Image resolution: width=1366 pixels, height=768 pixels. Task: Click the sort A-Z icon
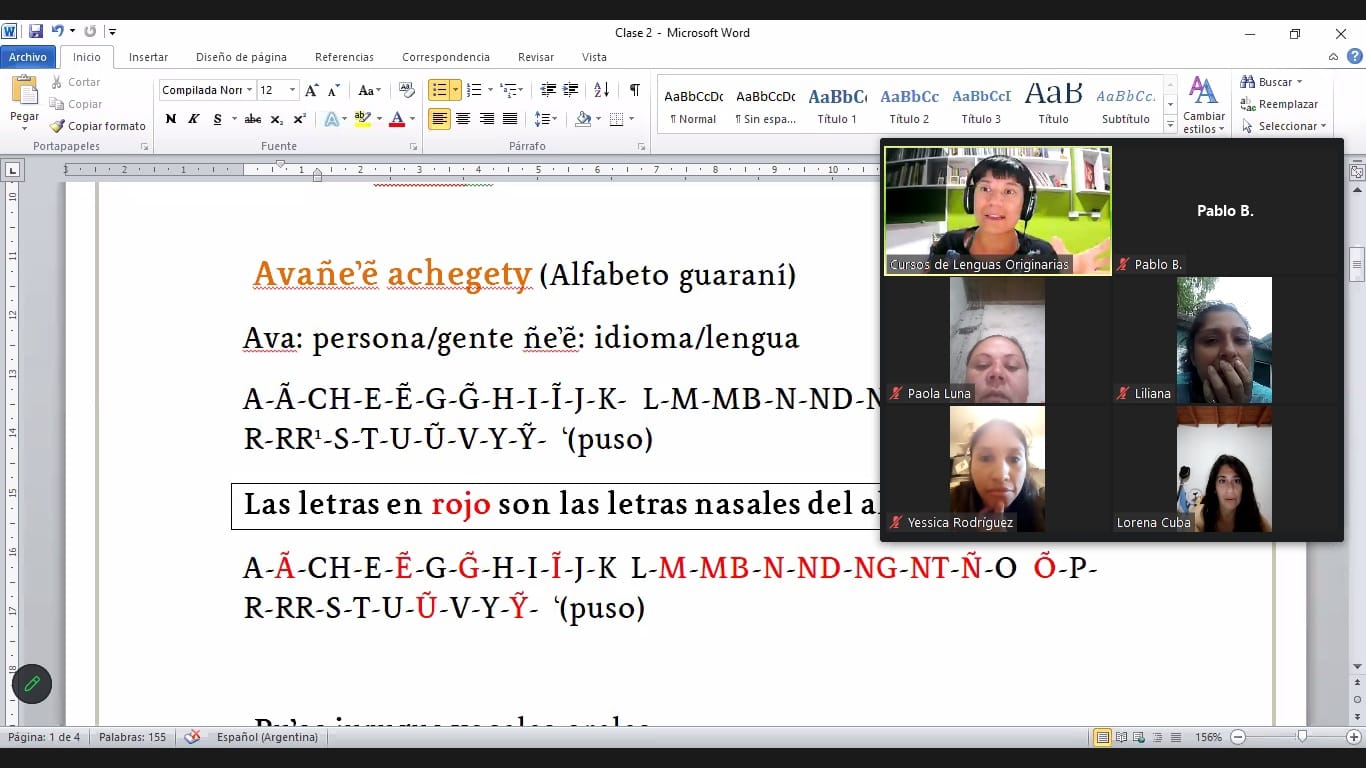601,90
